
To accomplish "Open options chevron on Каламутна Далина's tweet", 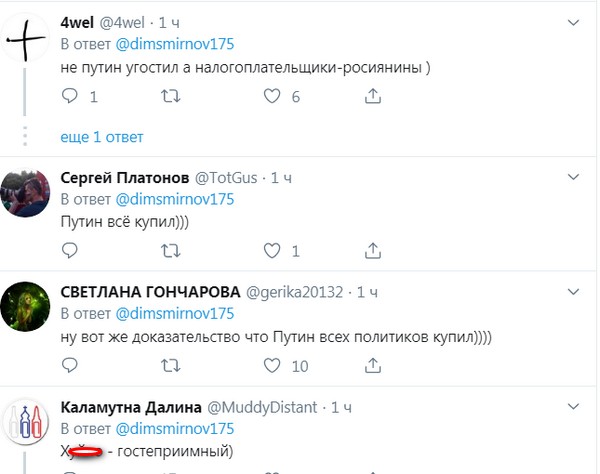I will click(572, 406).
